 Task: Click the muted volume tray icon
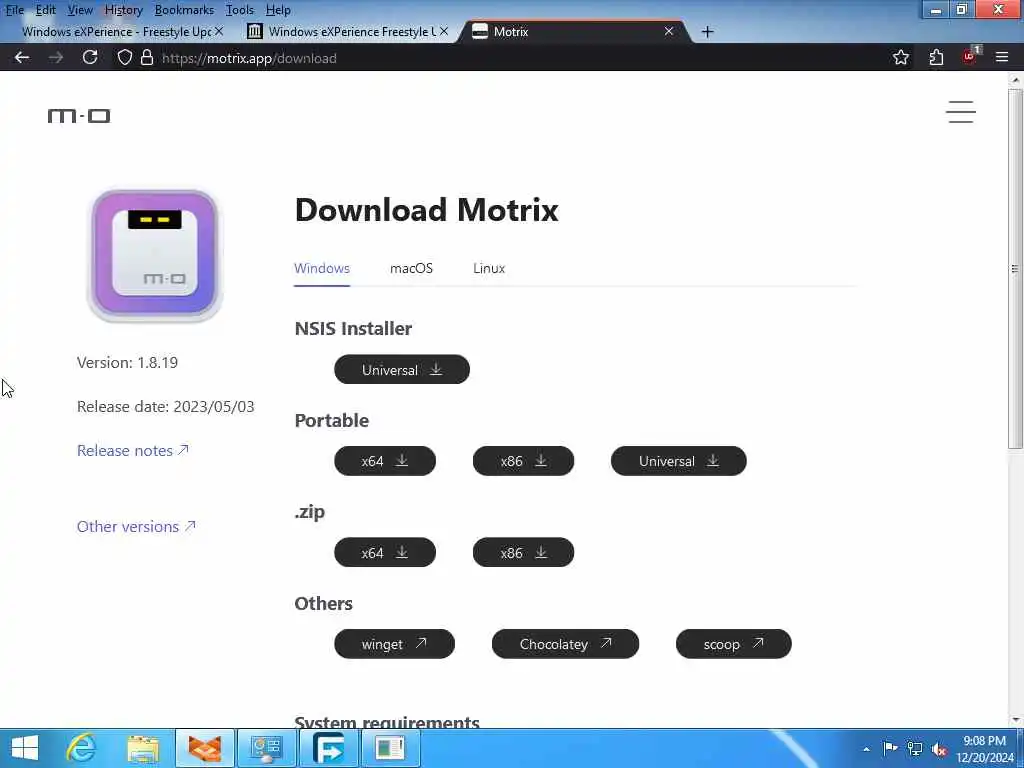939,749
